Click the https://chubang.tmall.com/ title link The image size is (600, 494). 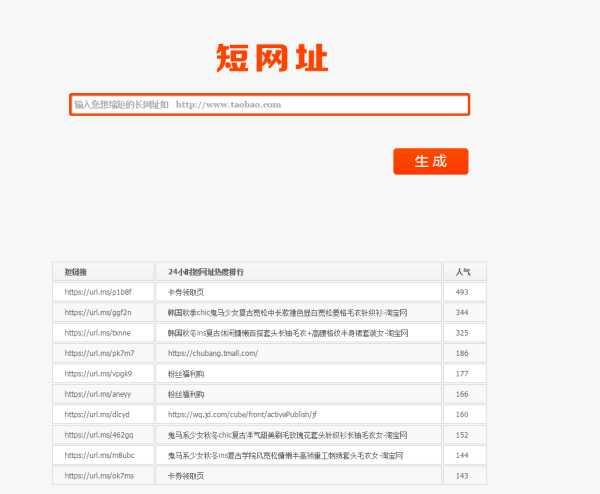pos(213,353)
